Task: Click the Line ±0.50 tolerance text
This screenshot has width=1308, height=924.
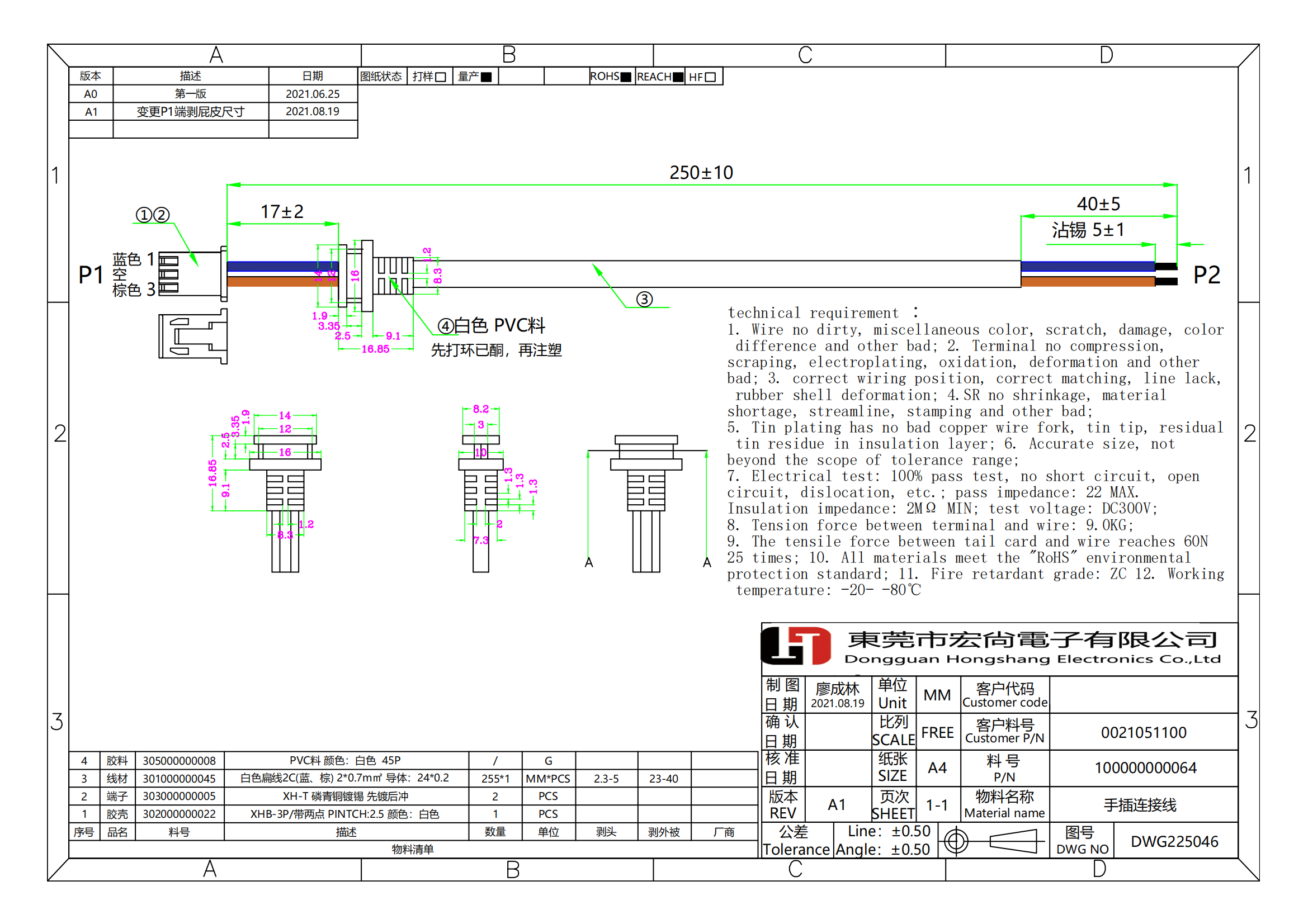Action: (889, 831)
